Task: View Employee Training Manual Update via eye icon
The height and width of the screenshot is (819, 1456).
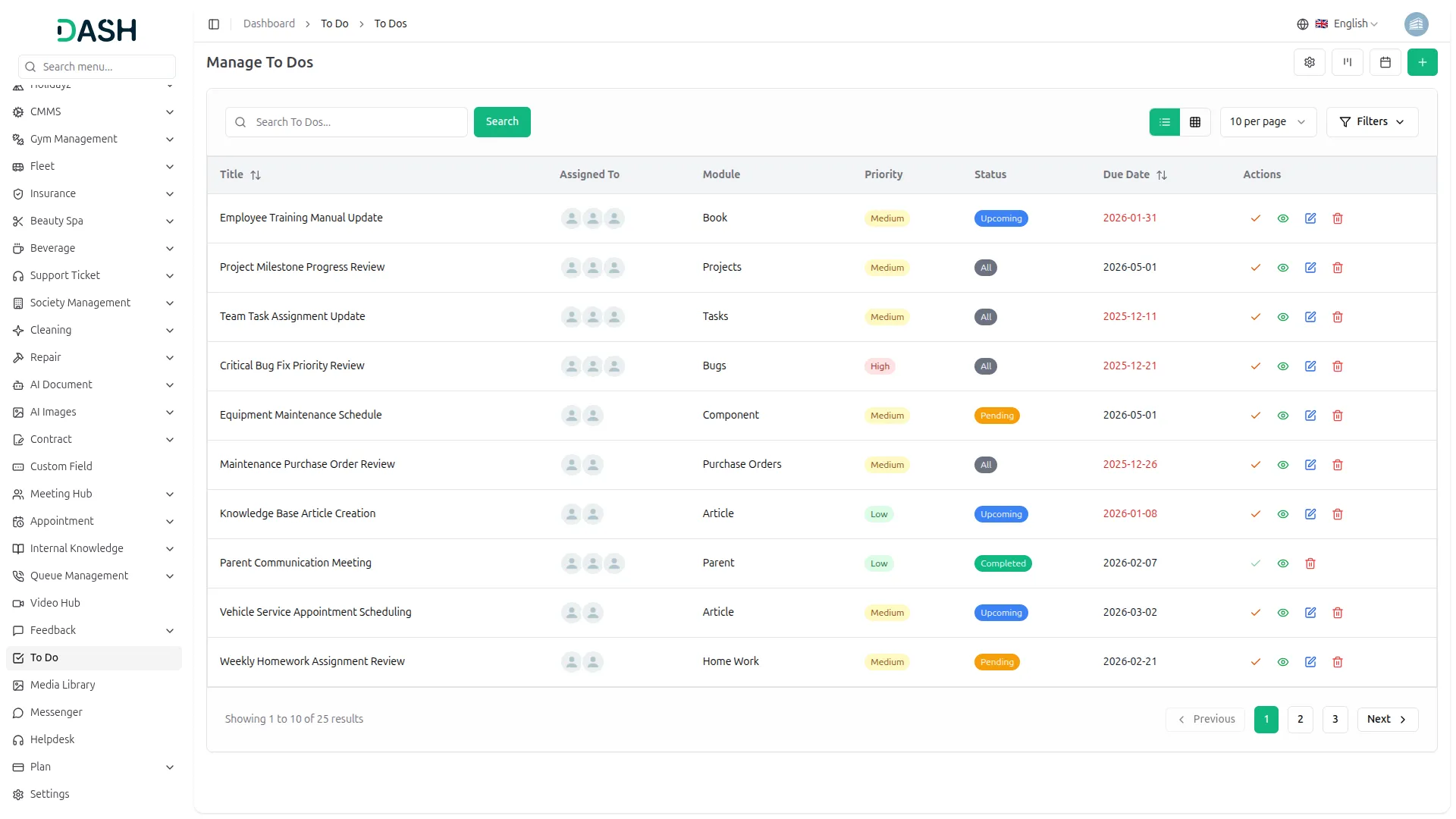Action: [x=1282, y=218]
